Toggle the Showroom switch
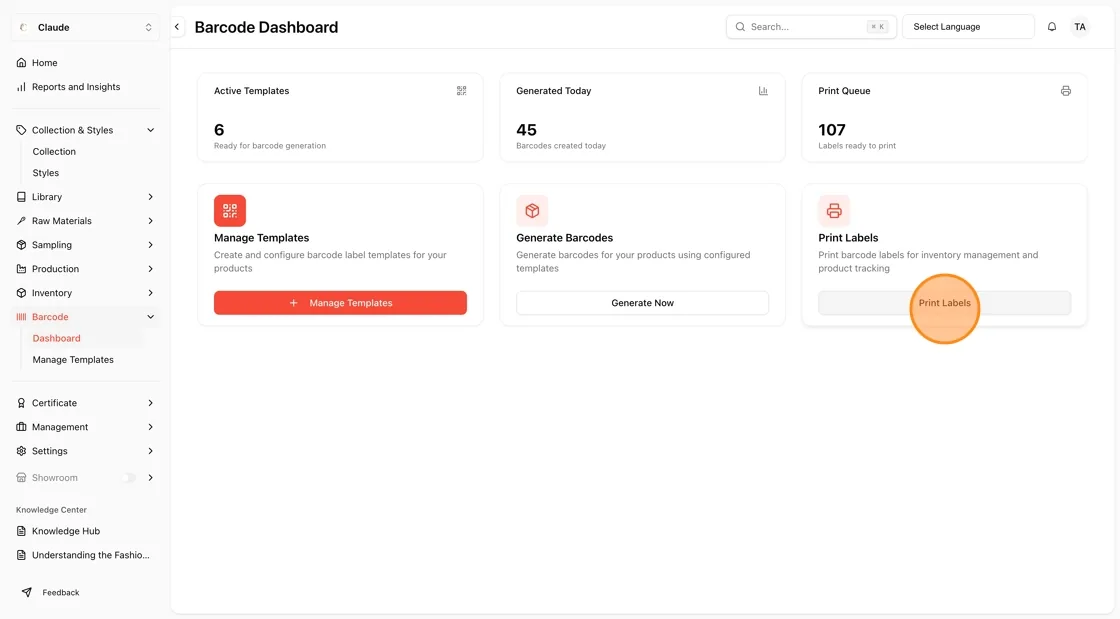Image resolution: width=1120 pixels, height=619 pixels. tap(129, 478)
